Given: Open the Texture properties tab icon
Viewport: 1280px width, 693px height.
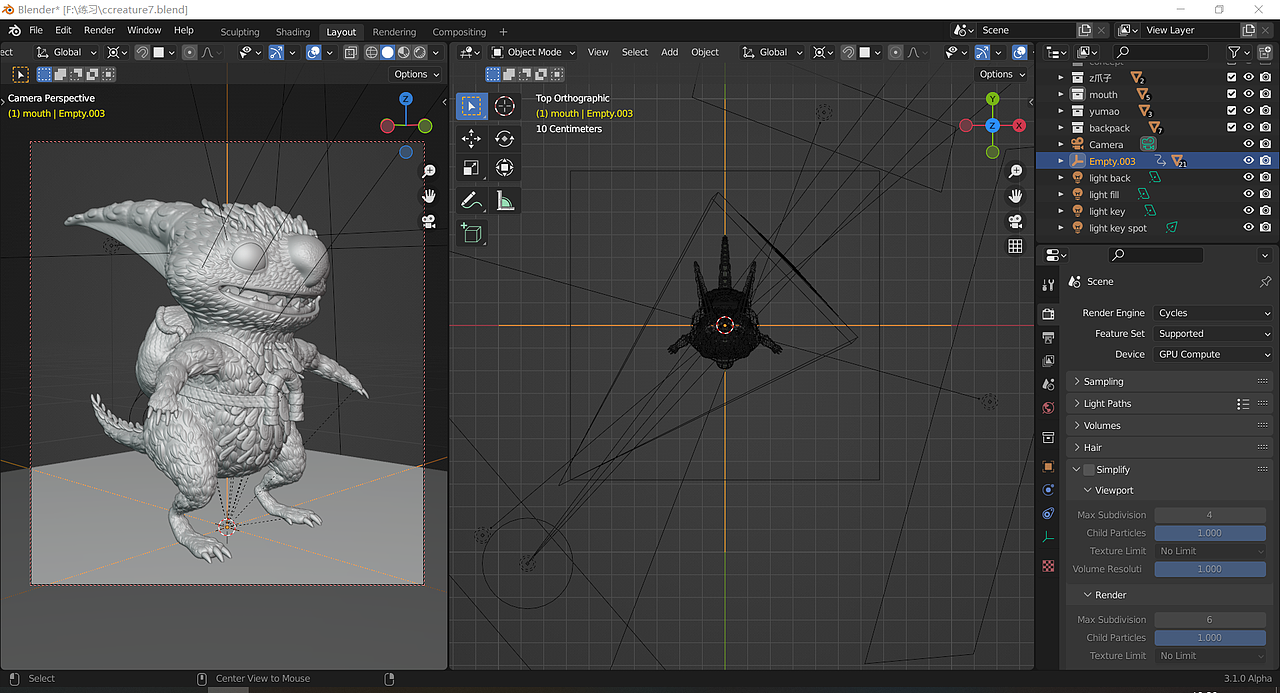Looking at the screenshot, I should (1048, 566).
